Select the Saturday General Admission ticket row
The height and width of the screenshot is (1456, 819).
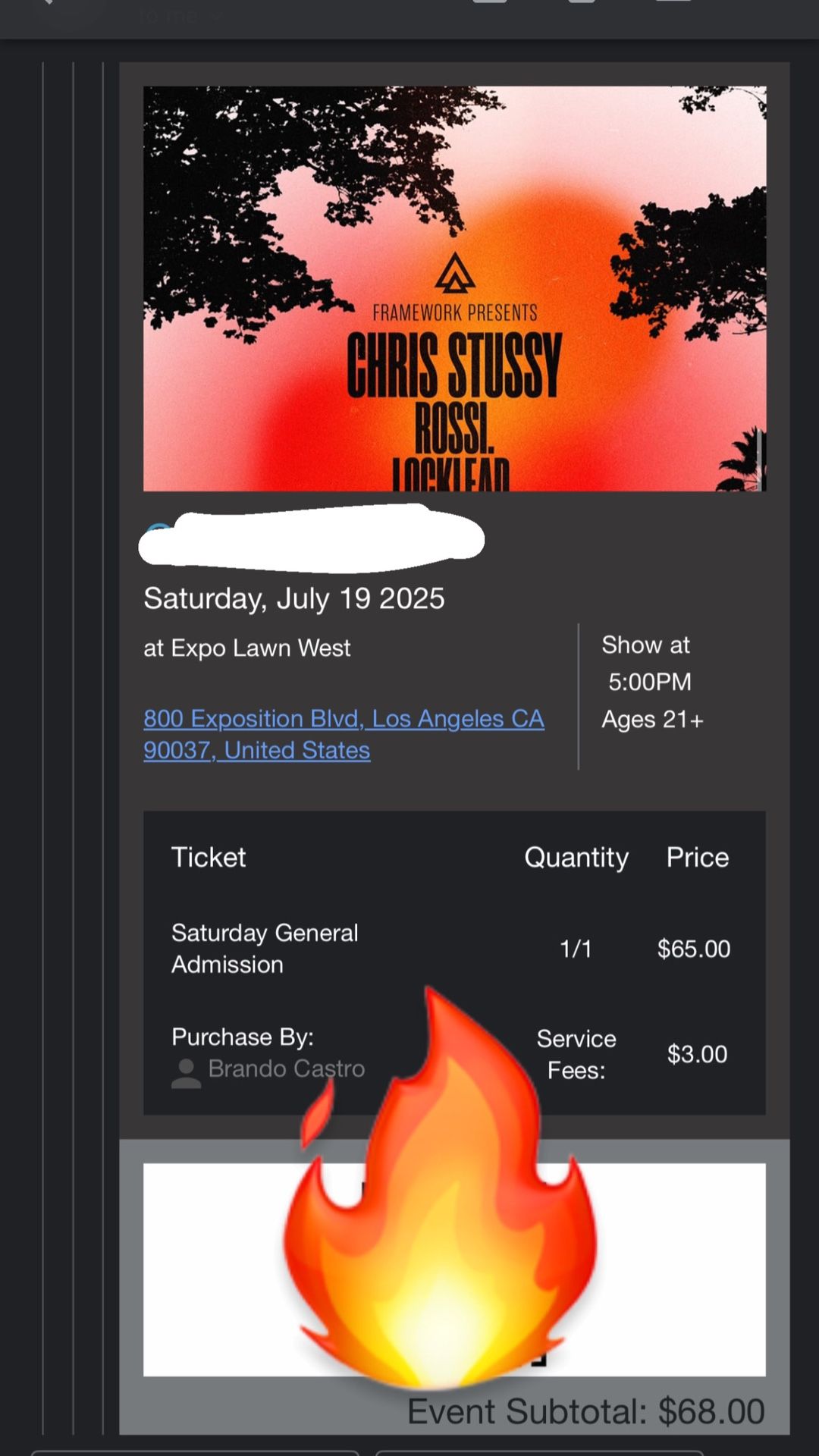click(x=265, y=948)
